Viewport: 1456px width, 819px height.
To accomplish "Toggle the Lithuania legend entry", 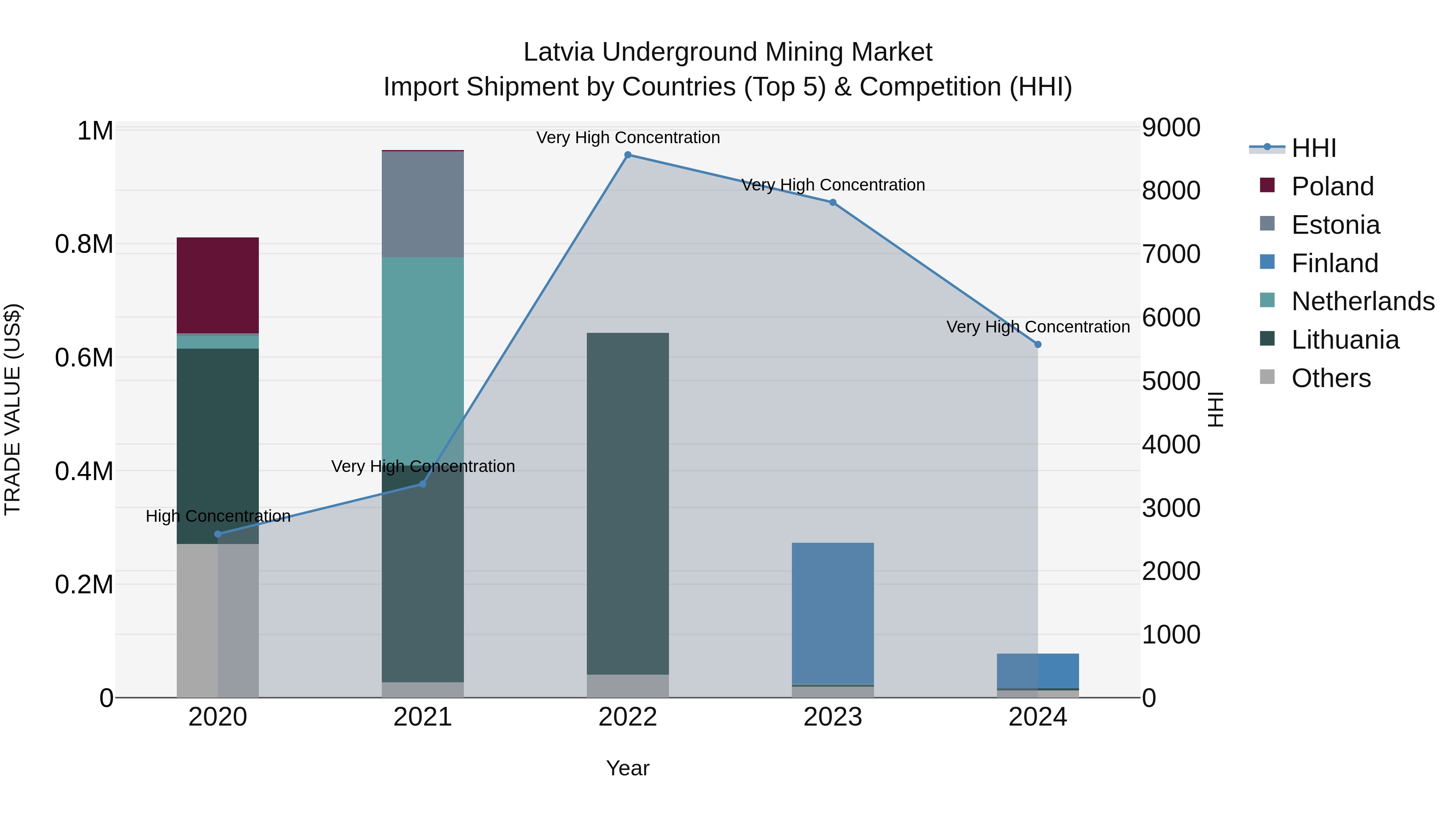I will tap(1329, 340).
